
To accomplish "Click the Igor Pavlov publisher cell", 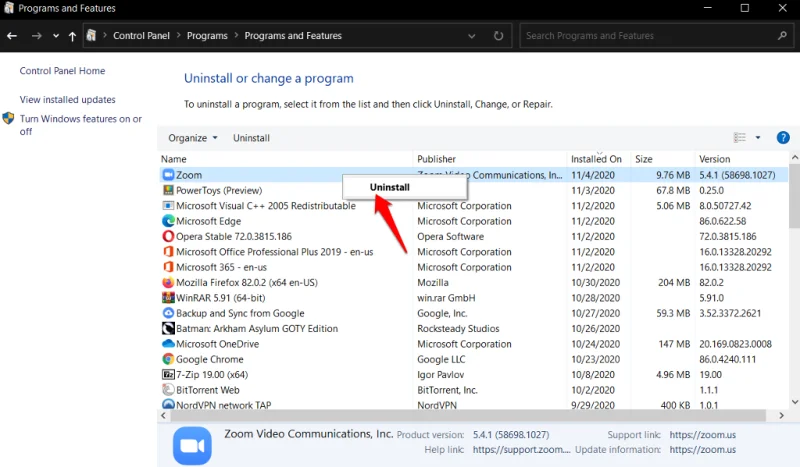I will click(440, 375).
